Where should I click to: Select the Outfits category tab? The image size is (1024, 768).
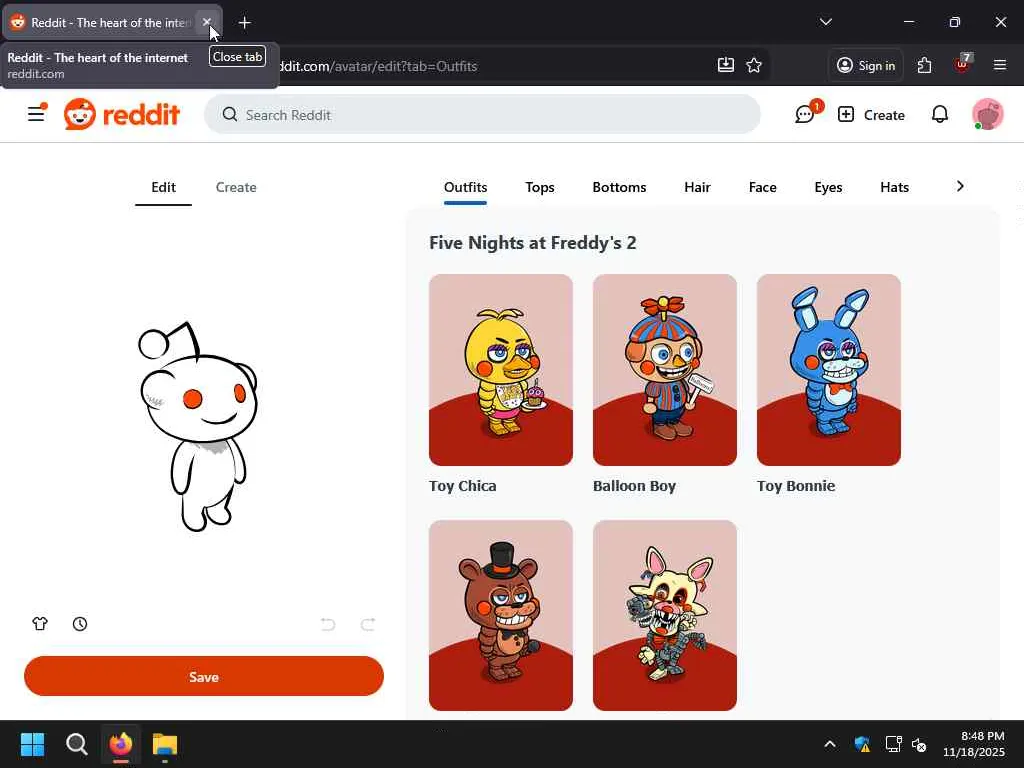tap(465, 187)
